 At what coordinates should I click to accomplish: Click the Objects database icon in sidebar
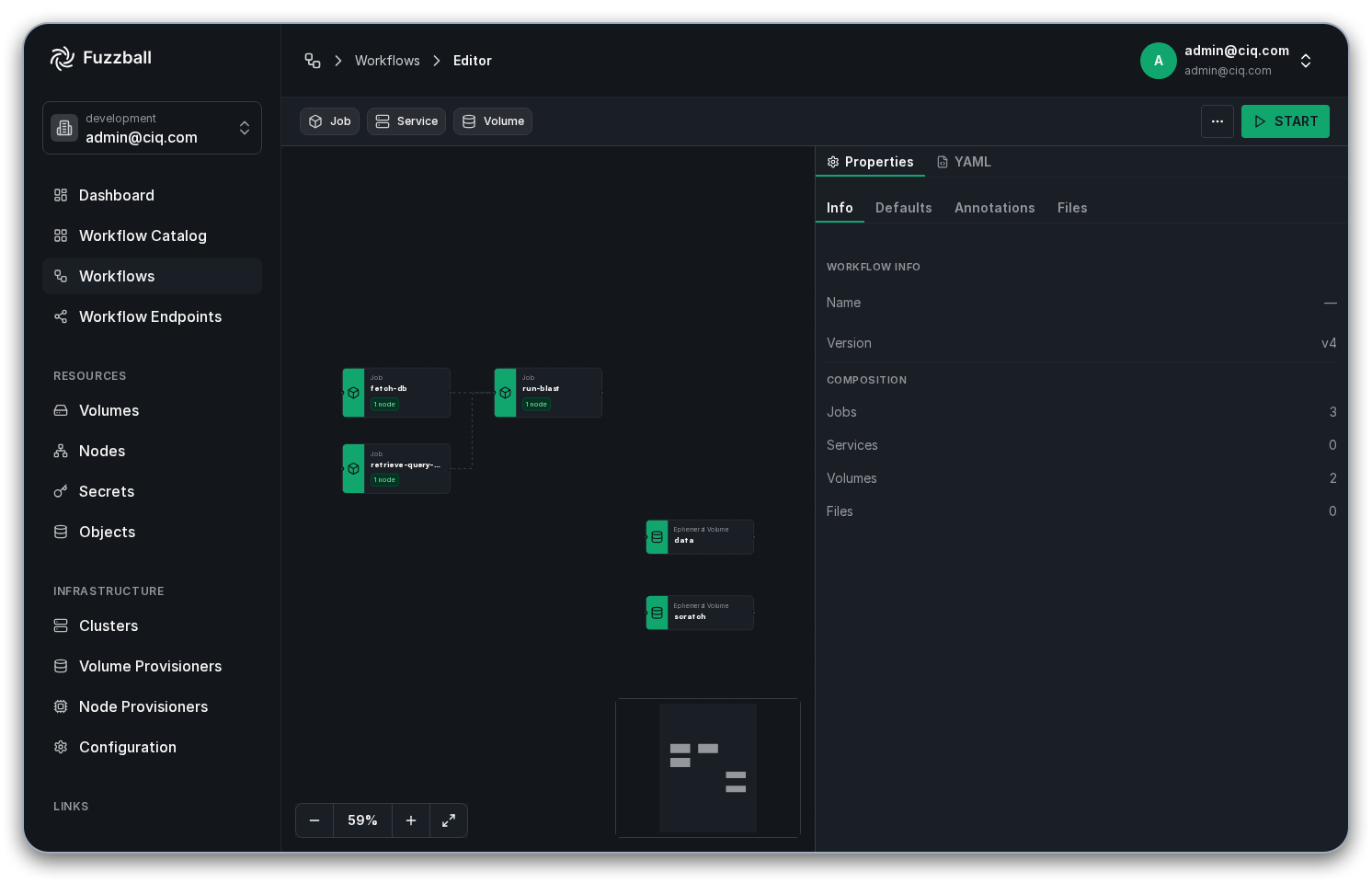[61, 532]
